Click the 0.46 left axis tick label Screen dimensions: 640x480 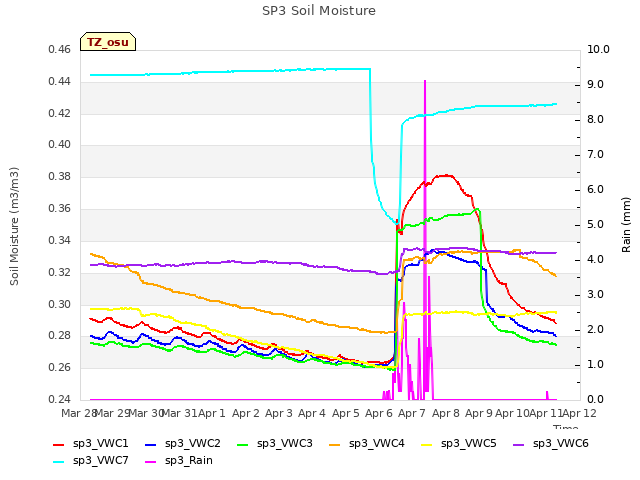pyautogui.click(x=60, y=50)
